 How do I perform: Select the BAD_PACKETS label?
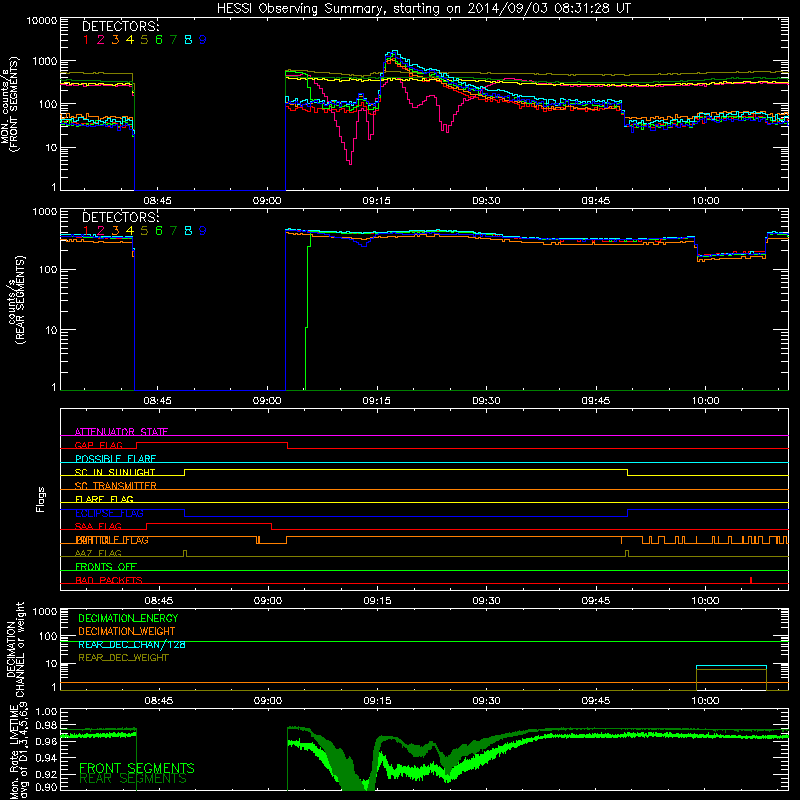[x=109, y=580]
